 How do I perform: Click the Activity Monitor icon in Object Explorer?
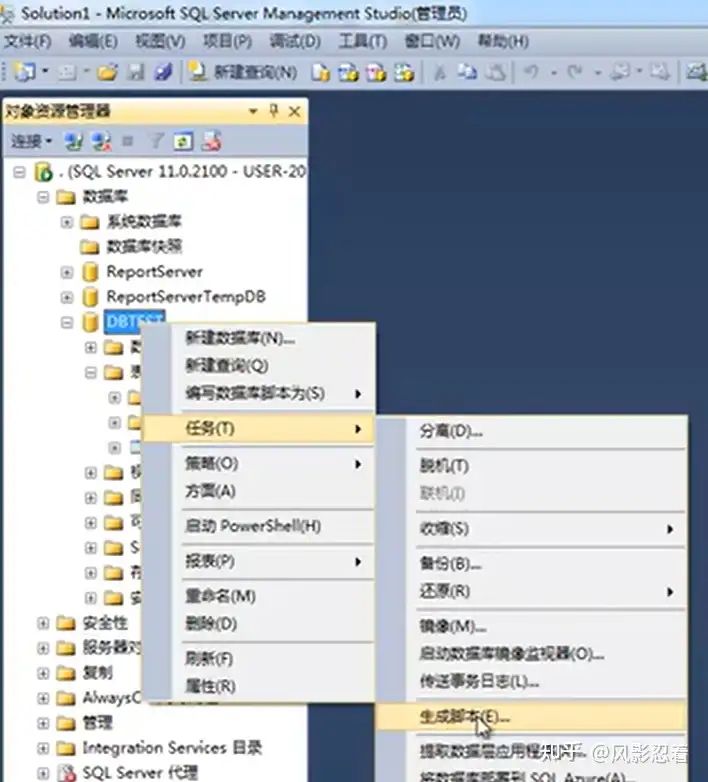[x=211, y=142]
